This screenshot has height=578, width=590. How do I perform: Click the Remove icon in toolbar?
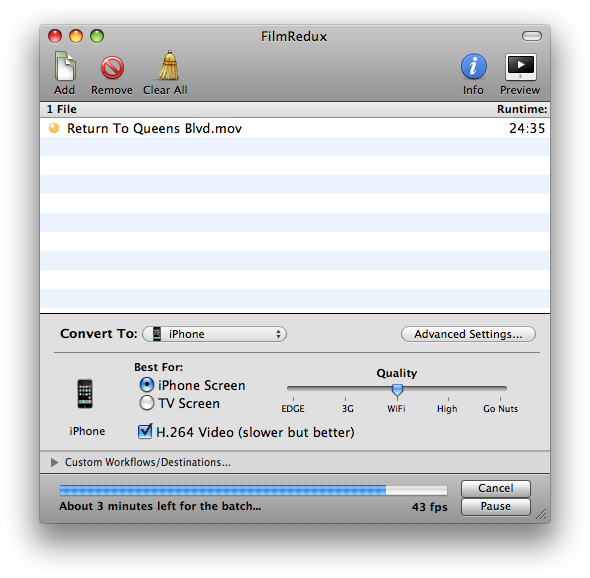point(112,68)
